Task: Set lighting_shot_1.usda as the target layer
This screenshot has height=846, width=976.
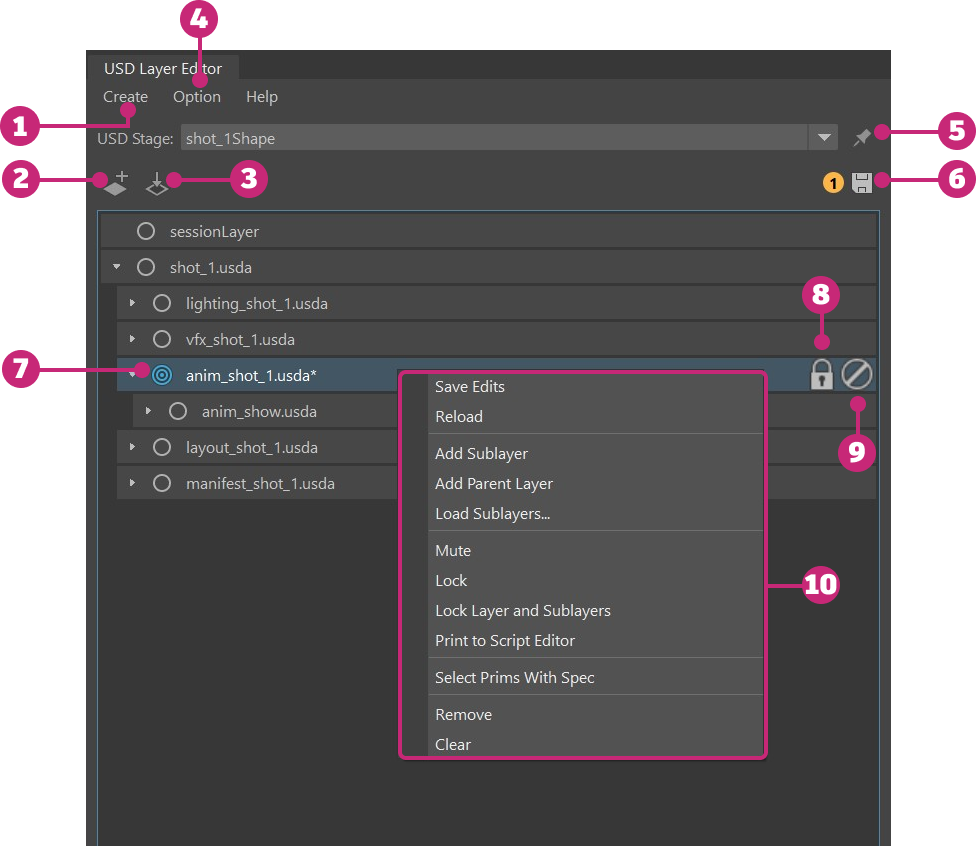Action: point(162,304)
